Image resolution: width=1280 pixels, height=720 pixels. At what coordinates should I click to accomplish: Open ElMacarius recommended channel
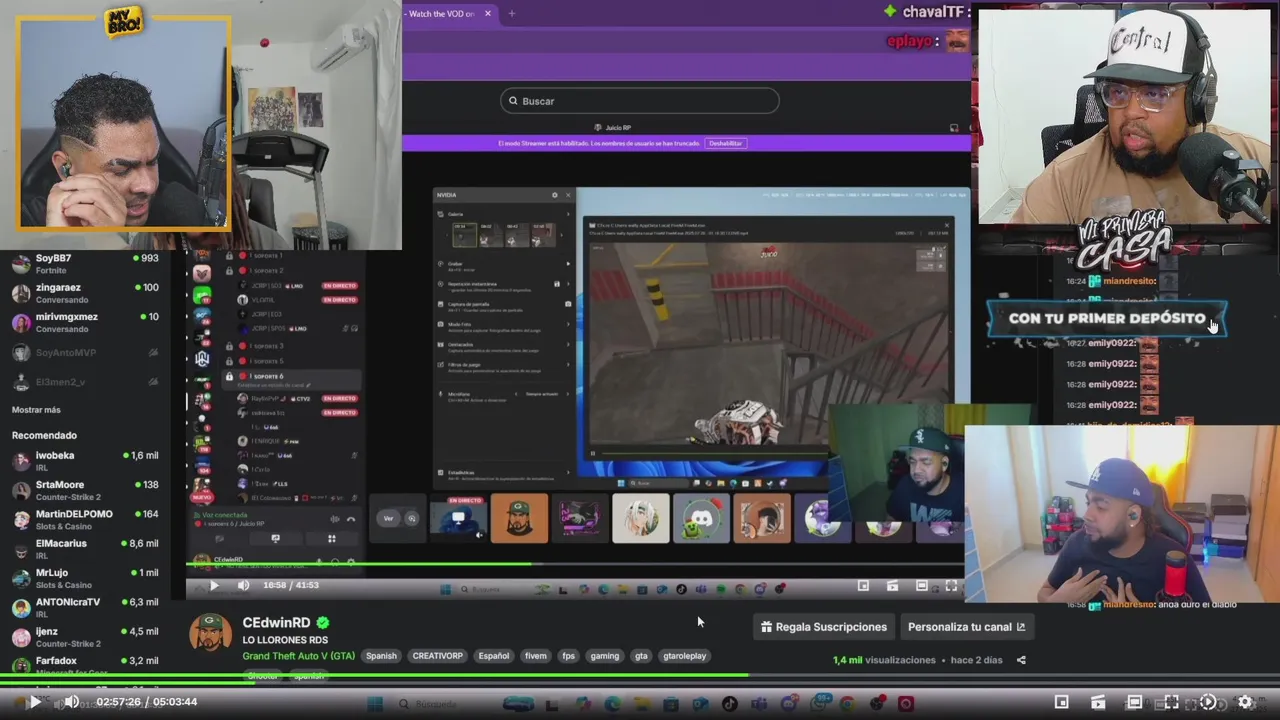pyautogui.click(x=85, y=549)
